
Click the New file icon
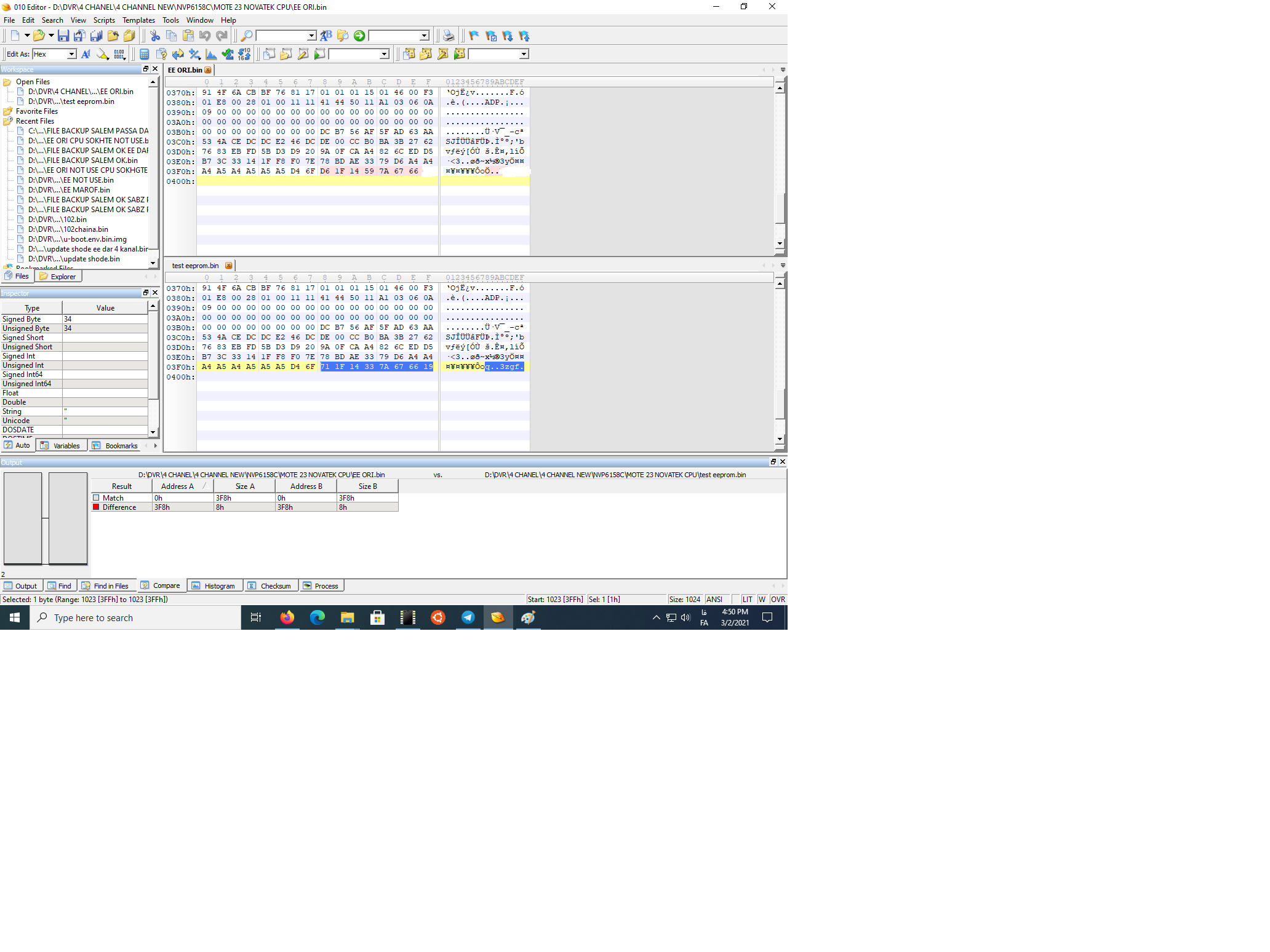coord(15,36)
